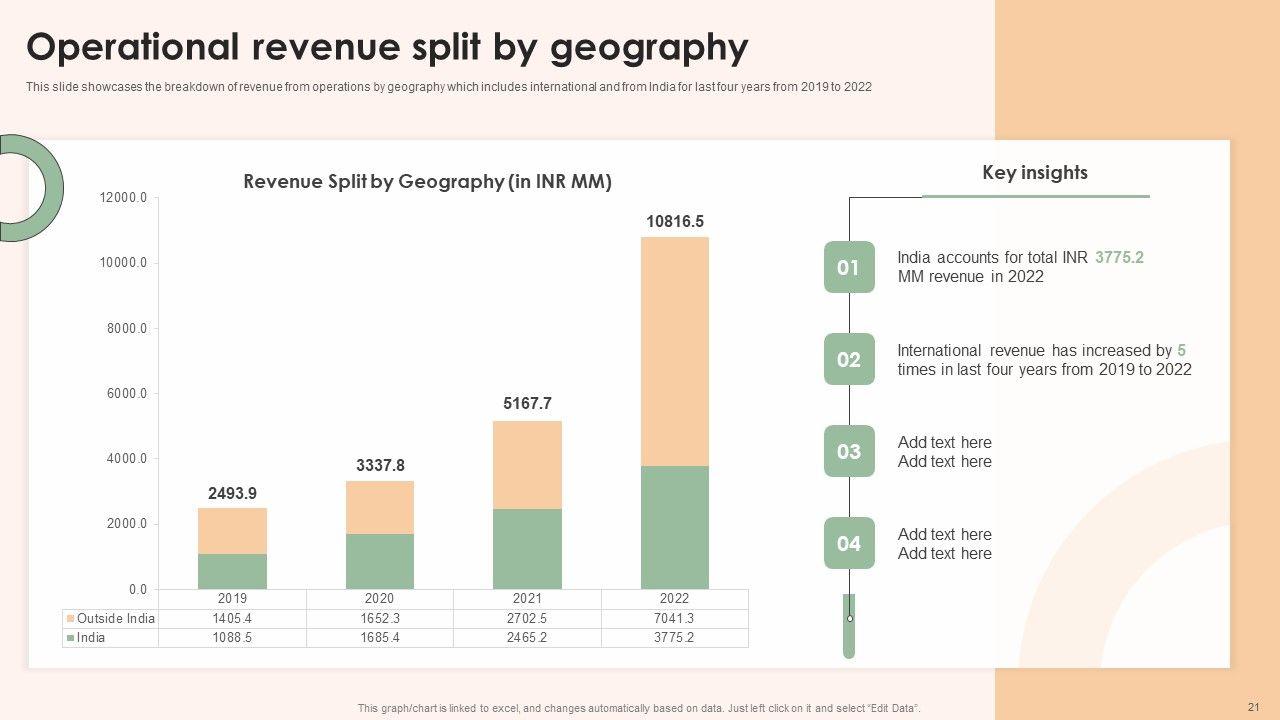1280x720 pixels.
Task: Select the 1088.5 table cell
Action: click(232, 638)
